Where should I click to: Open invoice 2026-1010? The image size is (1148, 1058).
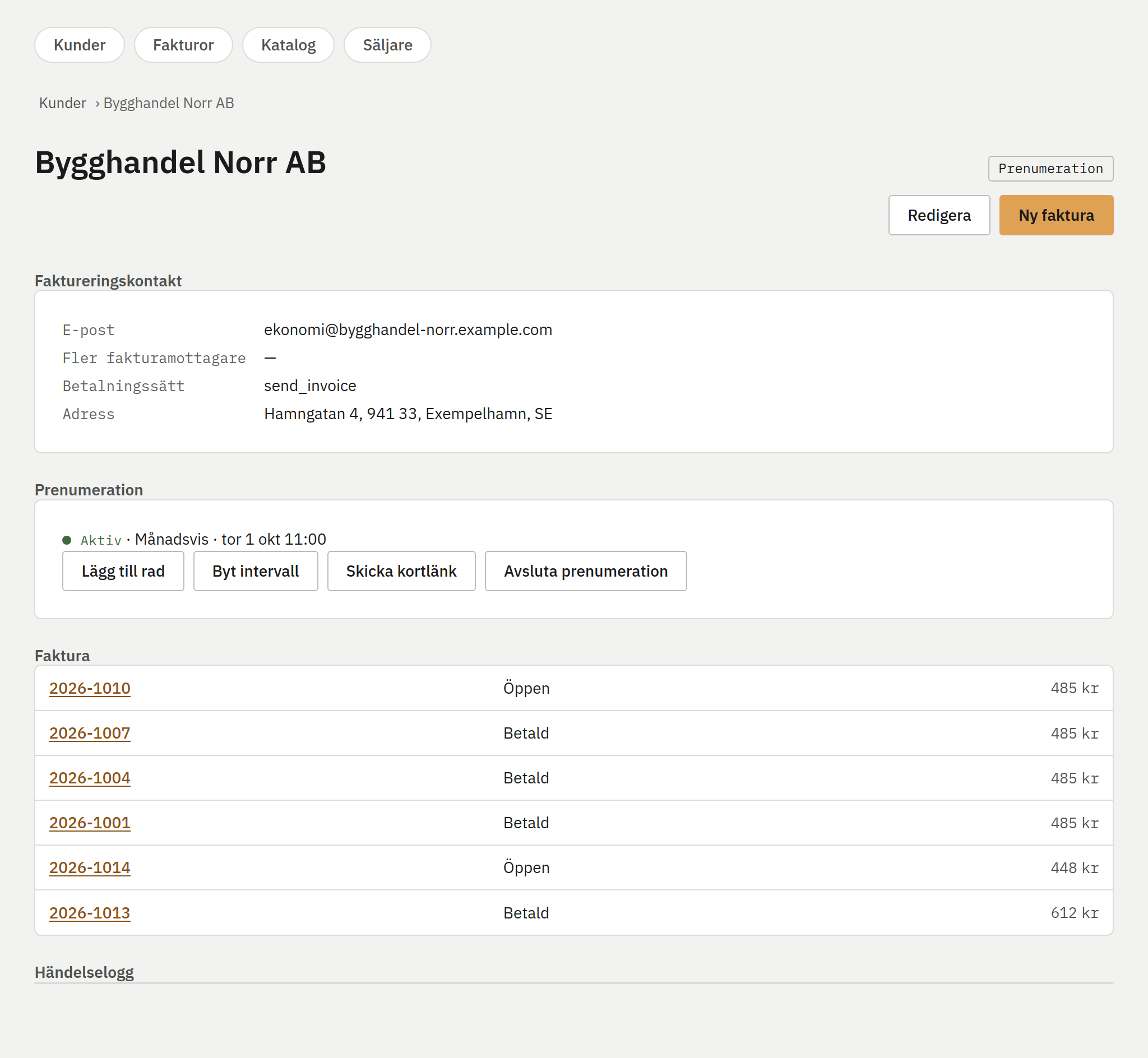[x=90, y=688]
